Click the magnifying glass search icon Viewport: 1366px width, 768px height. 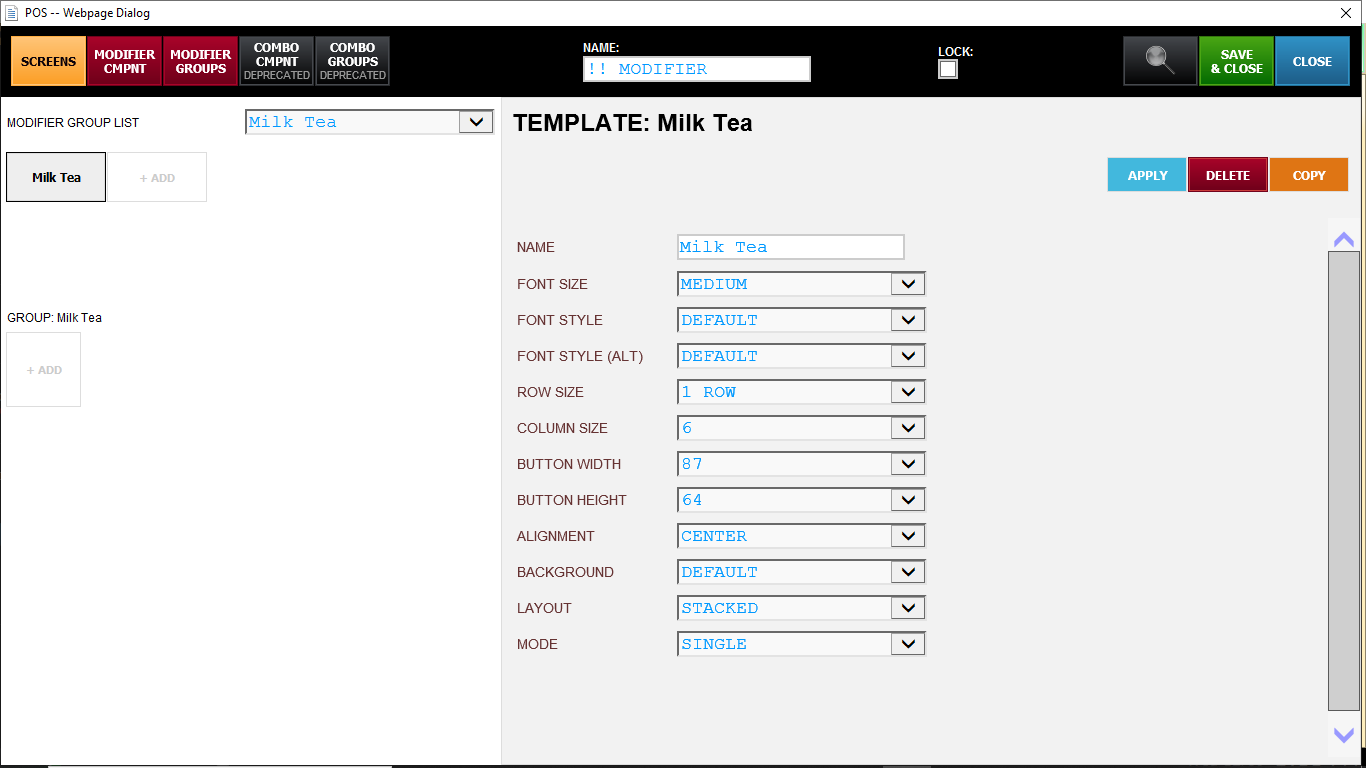click(1160, 61)
